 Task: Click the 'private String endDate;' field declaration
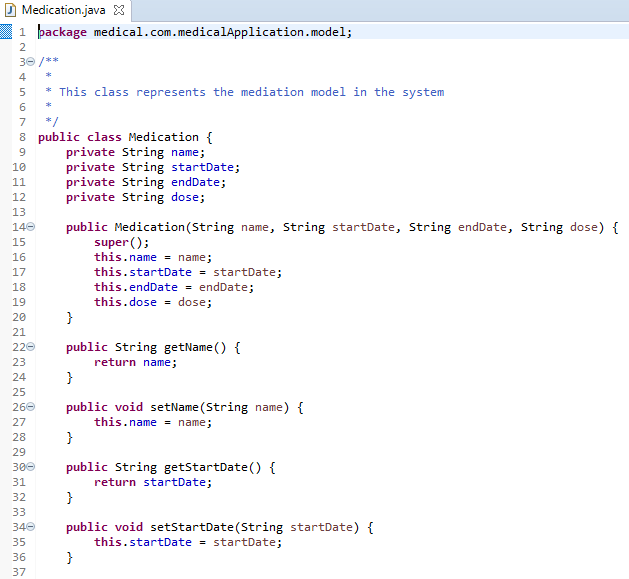coord(146,182)
